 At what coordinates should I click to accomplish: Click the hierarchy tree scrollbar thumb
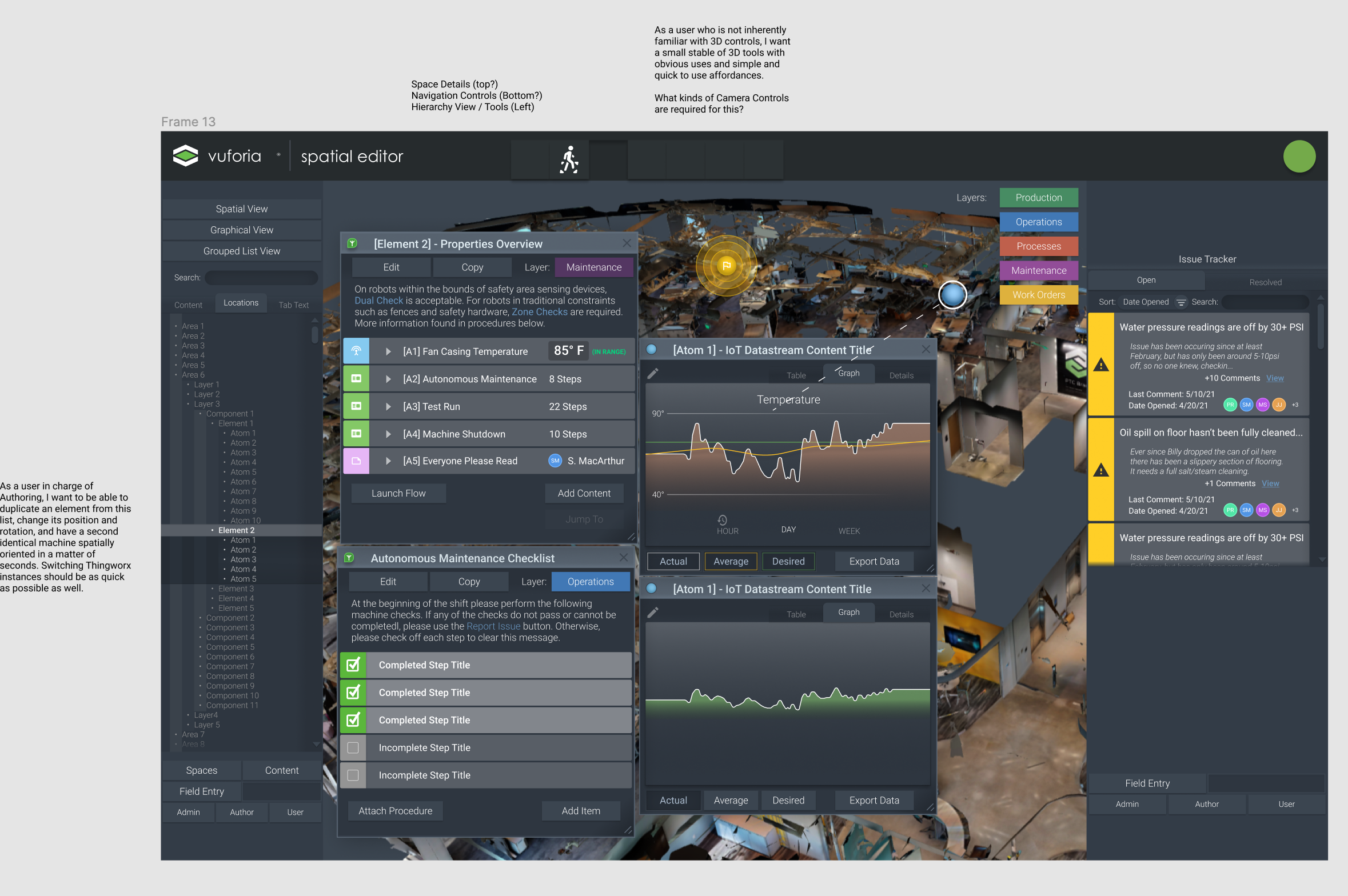tap(314, 334)
